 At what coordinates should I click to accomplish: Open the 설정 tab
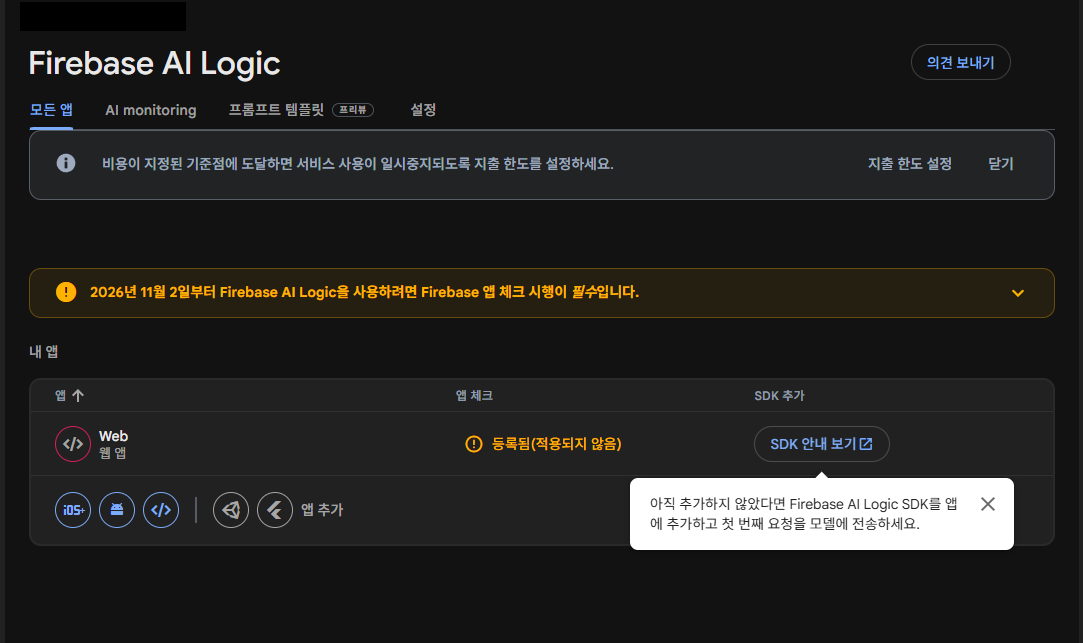coord(423,110)
